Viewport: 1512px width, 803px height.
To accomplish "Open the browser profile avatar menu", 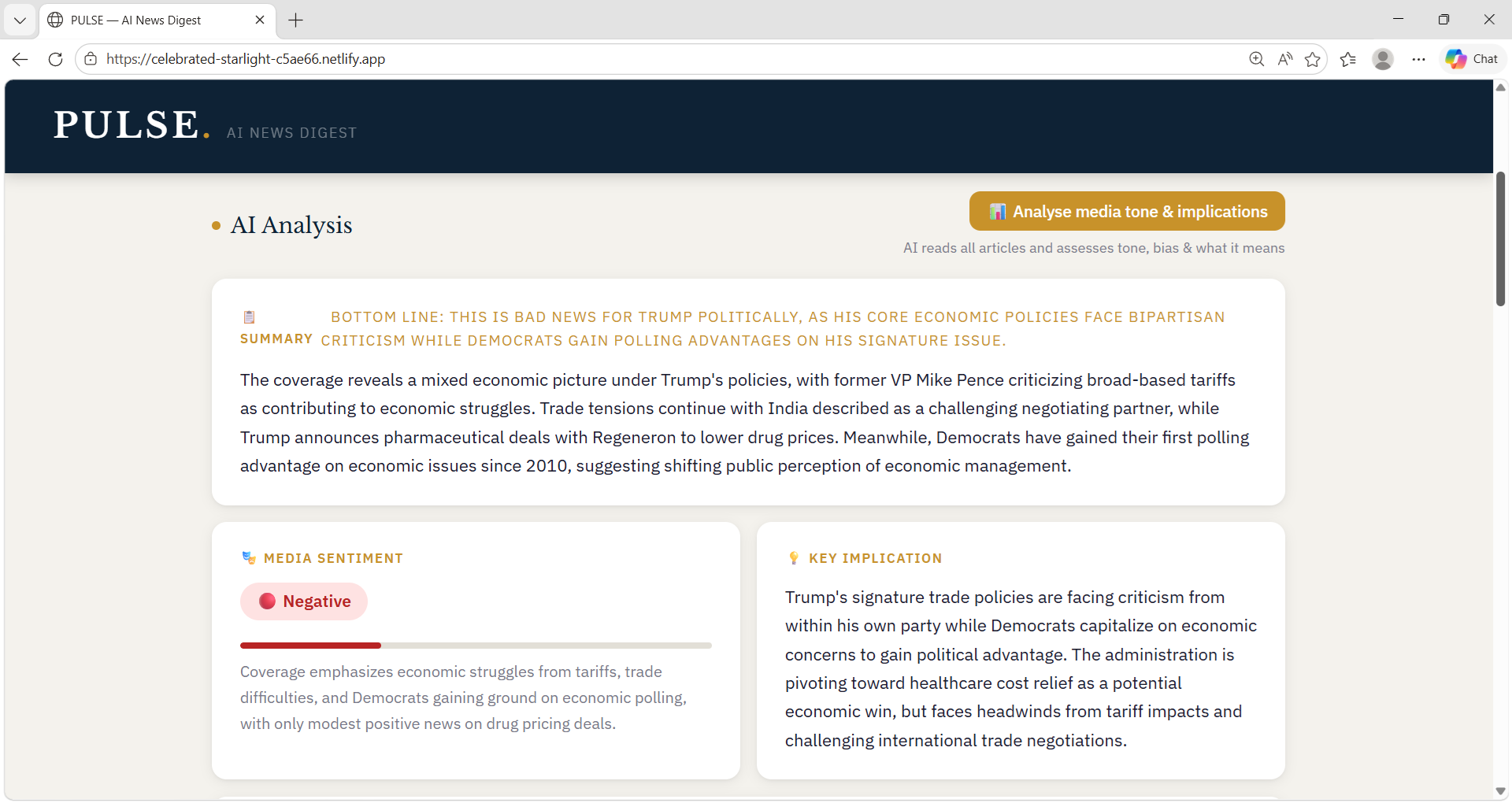I will coord(1384,58).
